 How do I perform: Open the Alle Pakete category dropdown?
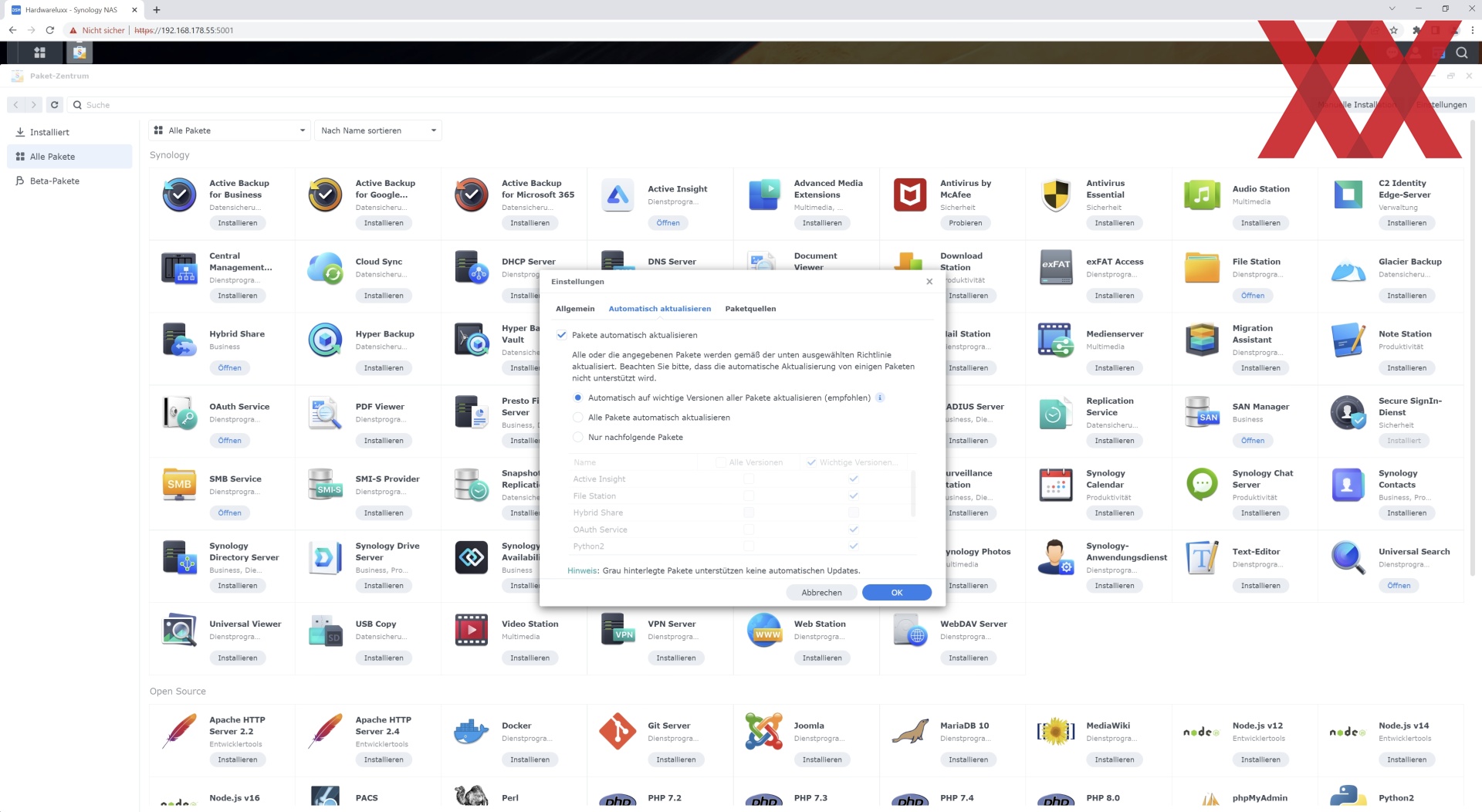coord(230,130)
